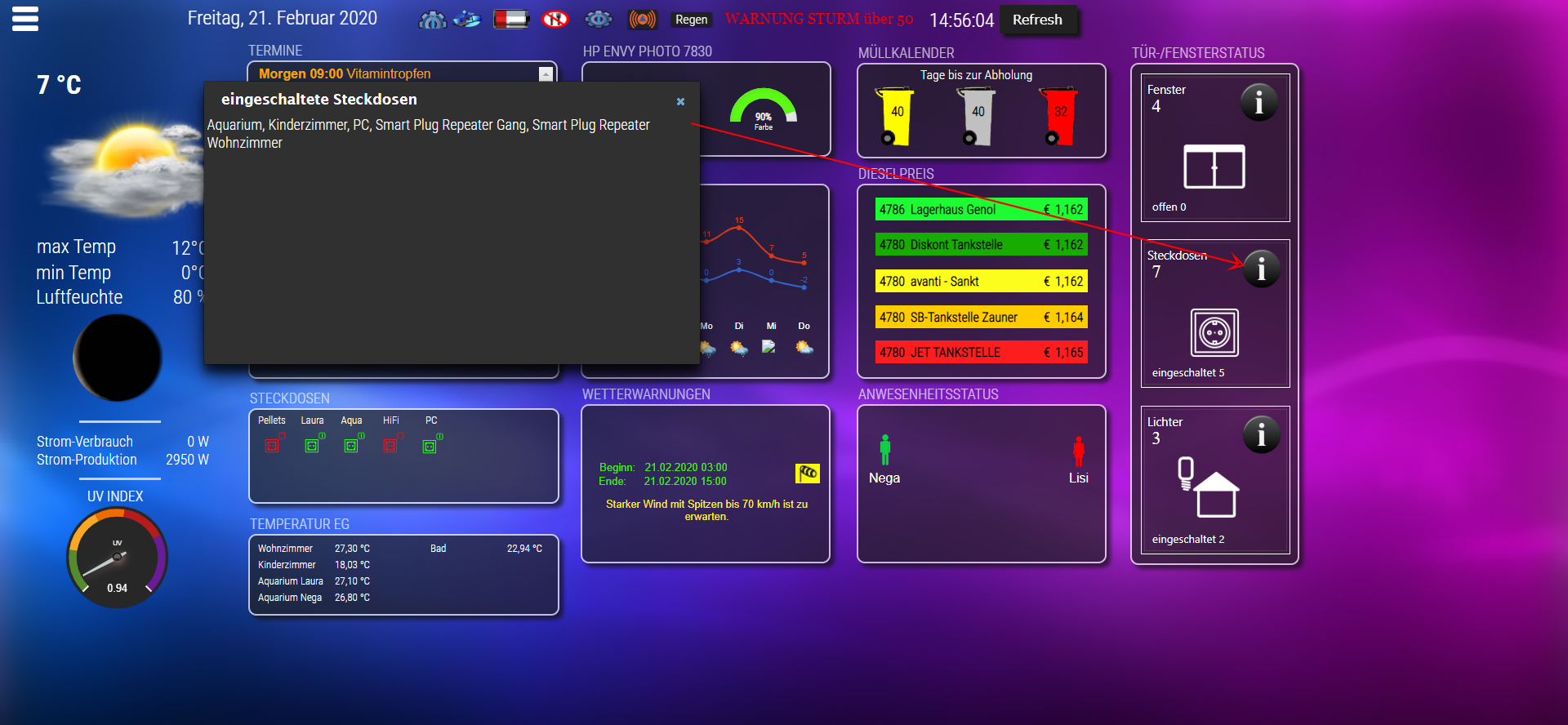Click the battery status icon
The height and width of the screenshot is (725, 1568).
click(511, 19)
